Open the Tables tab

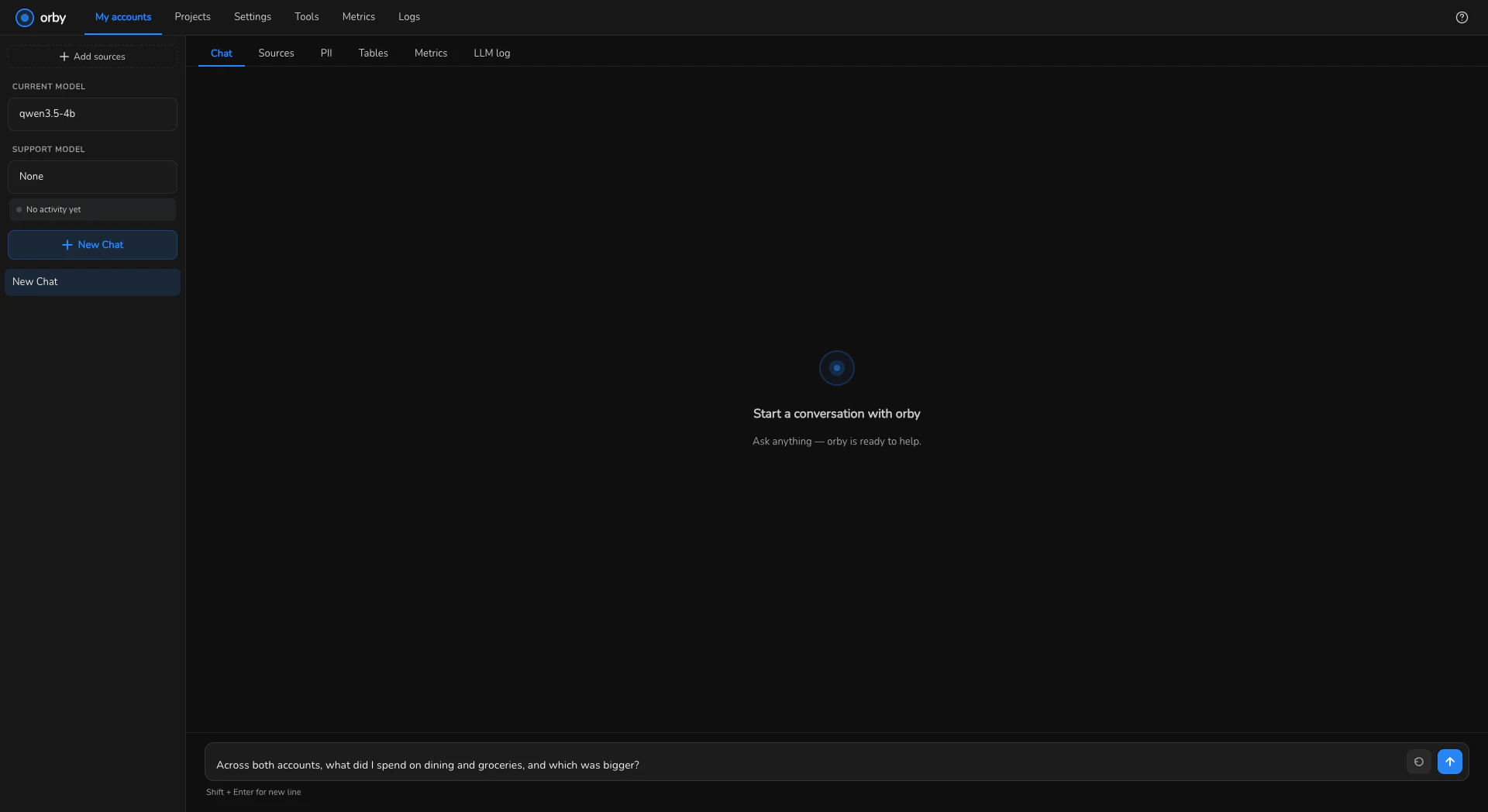tap(373, 53)
